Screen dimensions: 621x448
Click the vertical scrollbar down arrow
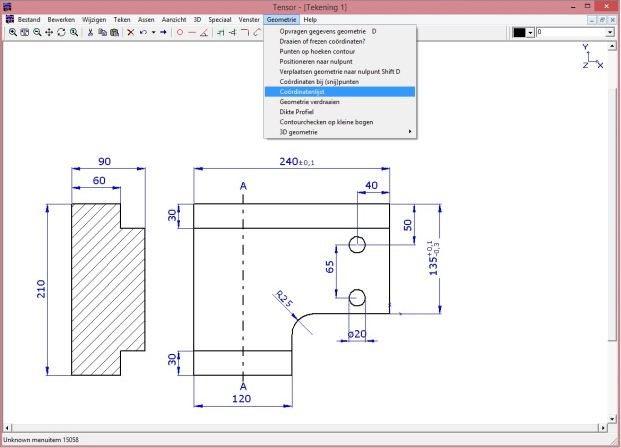[612, 419]
